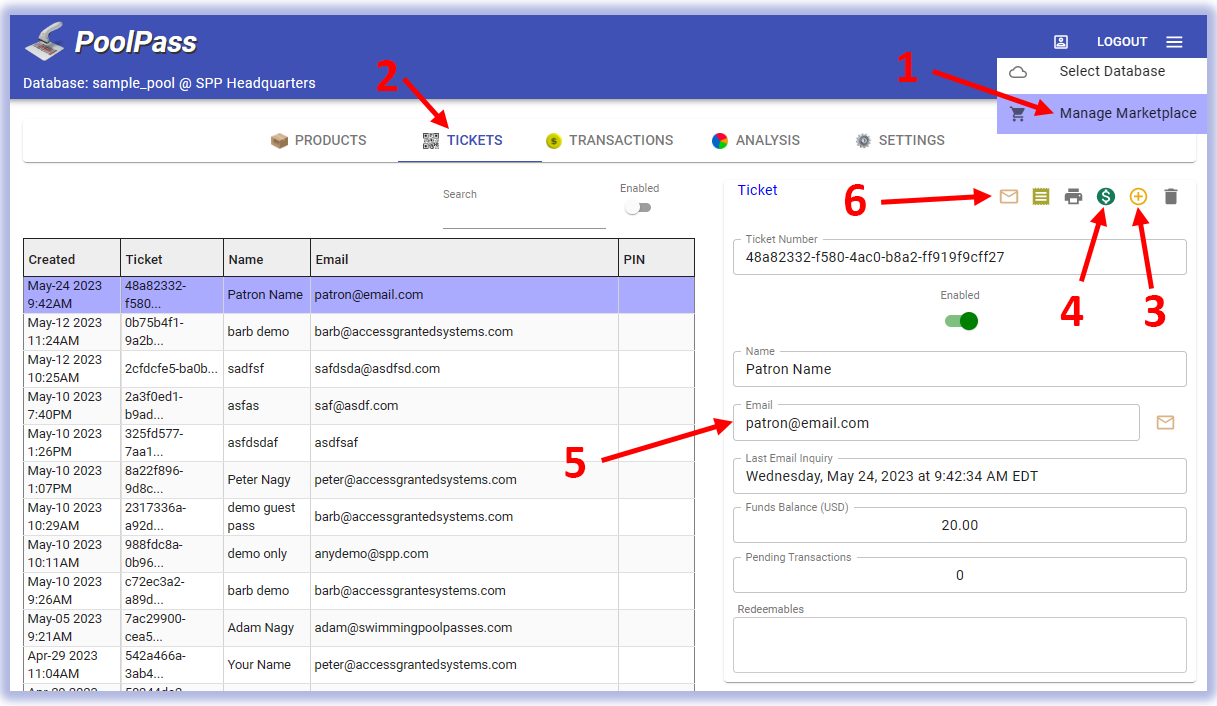Click ticket cell "542a466a-3ab4..."
1217x706 pixels.
172,665
